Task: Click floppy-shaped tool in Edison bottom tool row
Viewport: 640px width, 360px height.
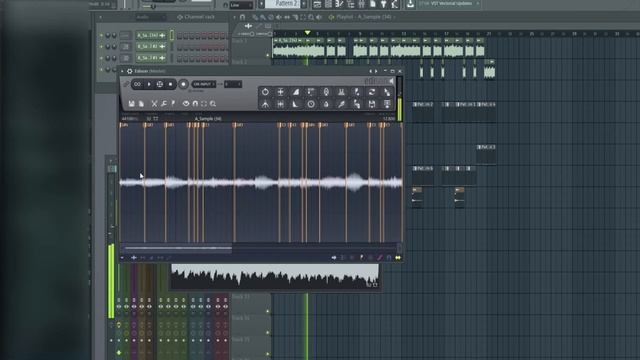Action: [x=372, y=104]
